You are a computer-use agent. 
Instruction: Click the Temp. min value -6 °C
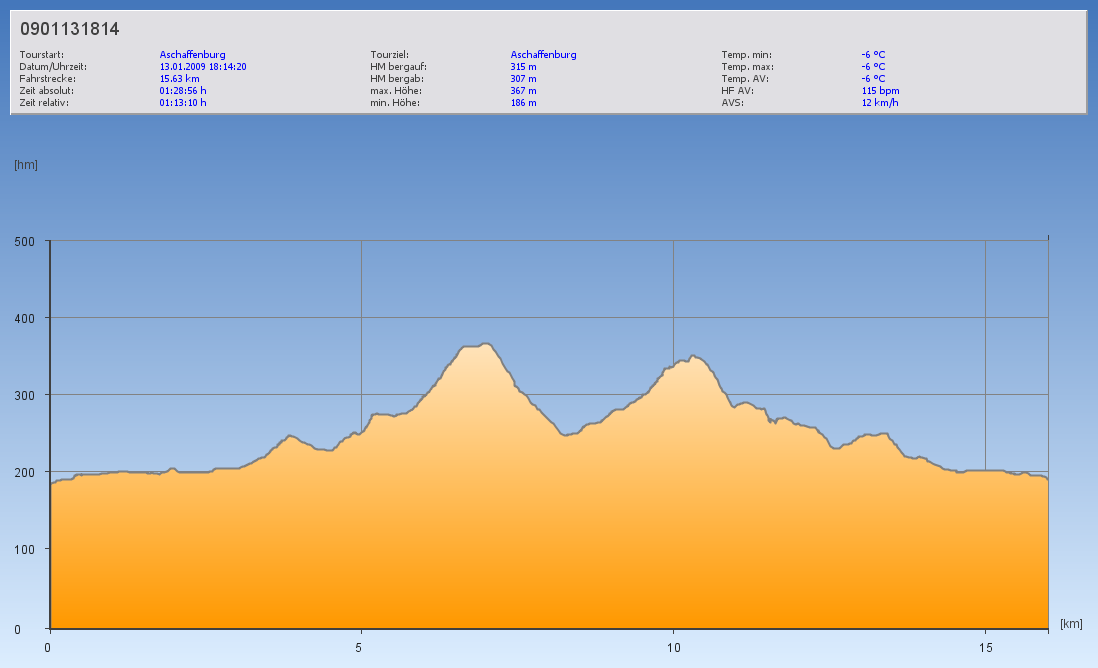pos(873,55)
